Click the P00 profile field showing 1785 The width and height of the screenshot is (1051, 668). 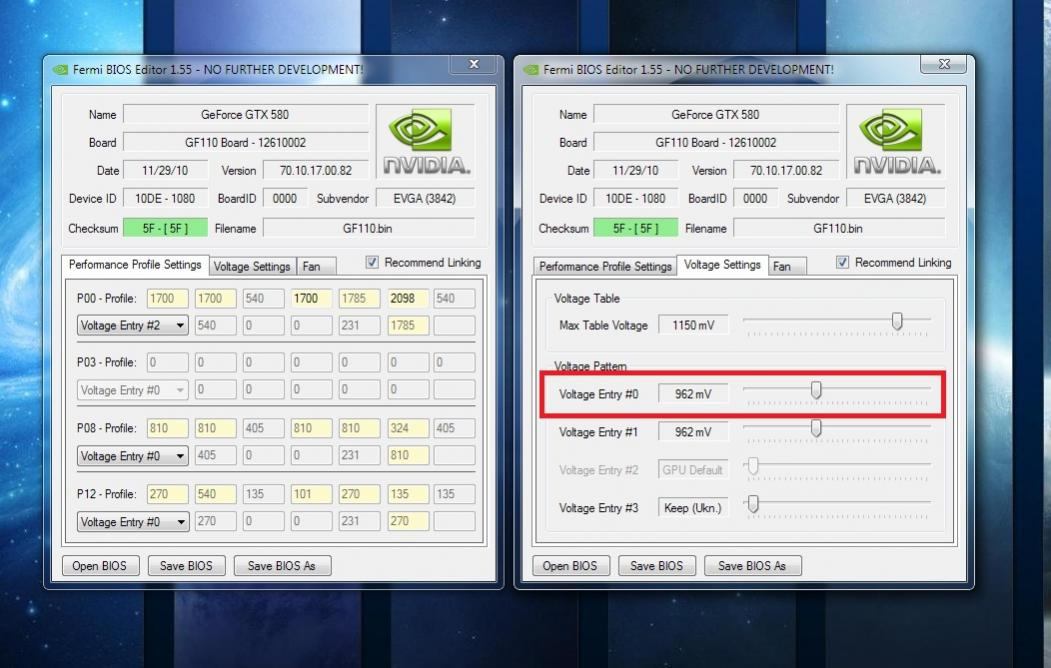pyautogui.click(x=359, y=298)
